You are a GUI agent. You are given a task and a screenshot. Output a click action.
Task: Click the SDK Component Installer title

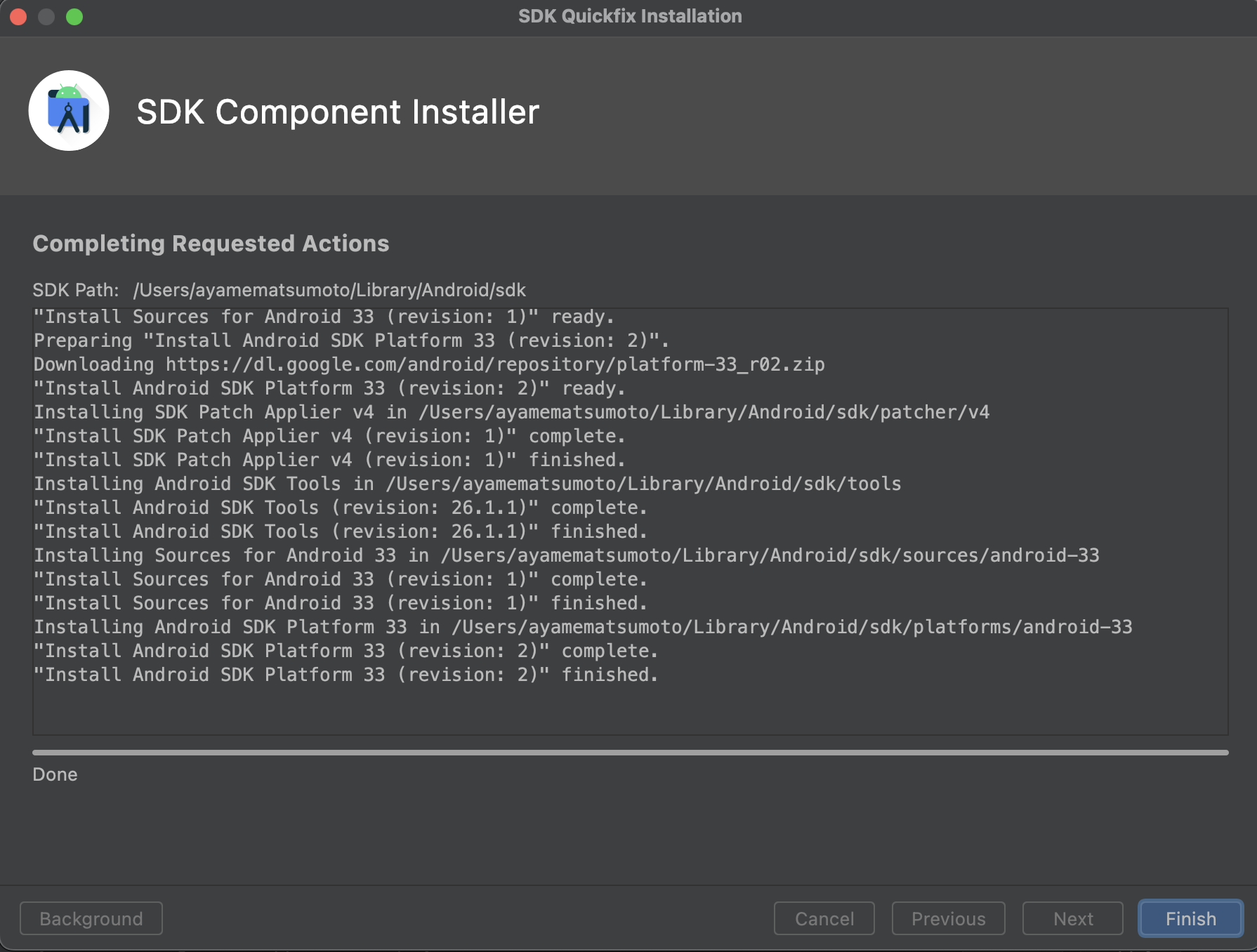[x=338, y=112]
